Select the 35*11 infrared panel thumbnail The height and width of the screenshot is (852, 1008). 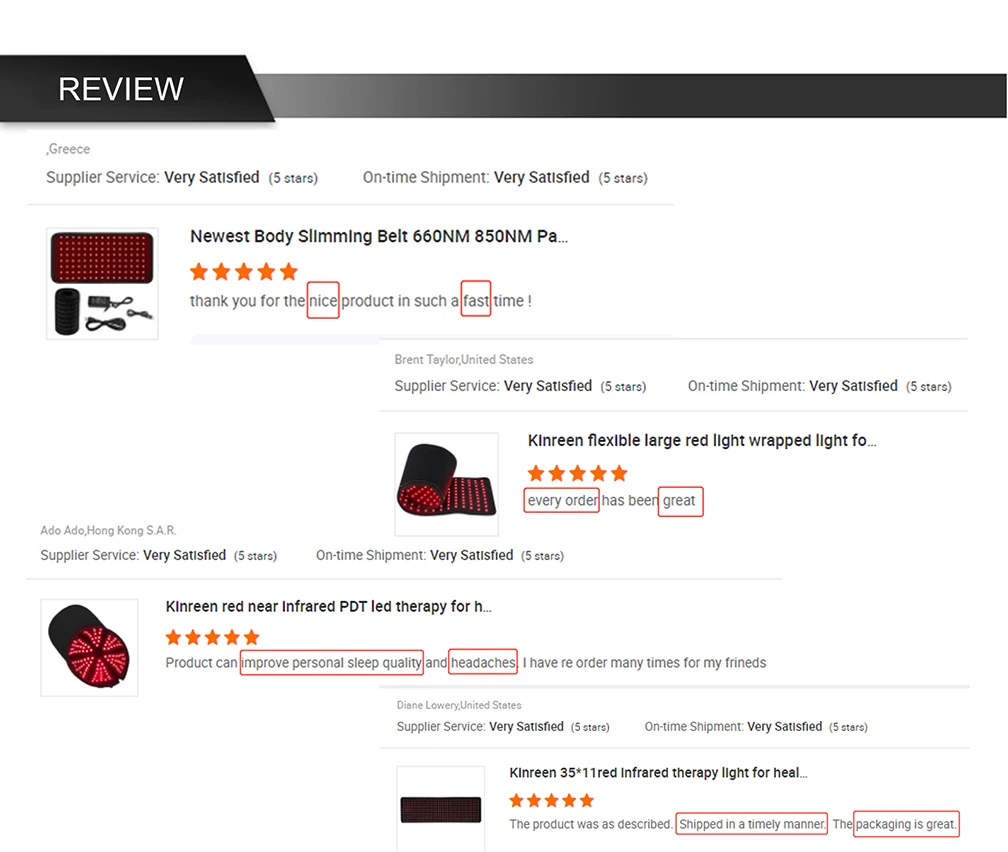440,809
